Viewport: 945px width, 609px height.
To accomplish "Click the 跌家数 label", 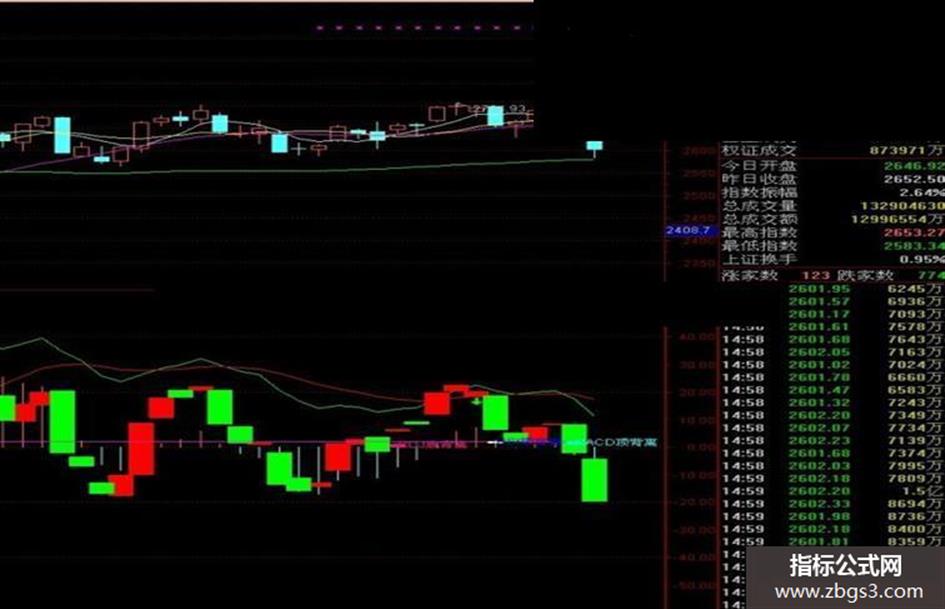I will [865, 276].
